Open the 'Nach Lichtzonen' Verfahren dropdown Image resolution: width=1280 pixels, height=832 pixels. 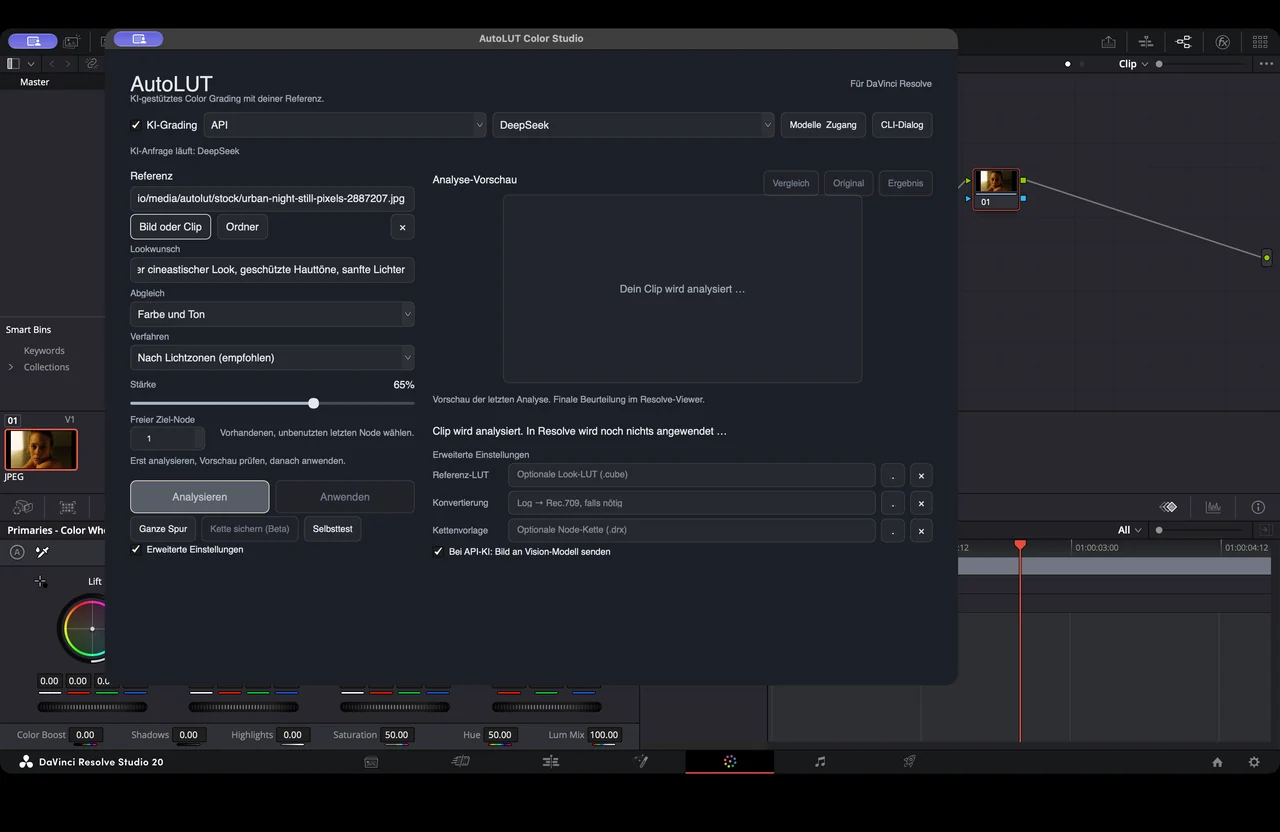272,357
